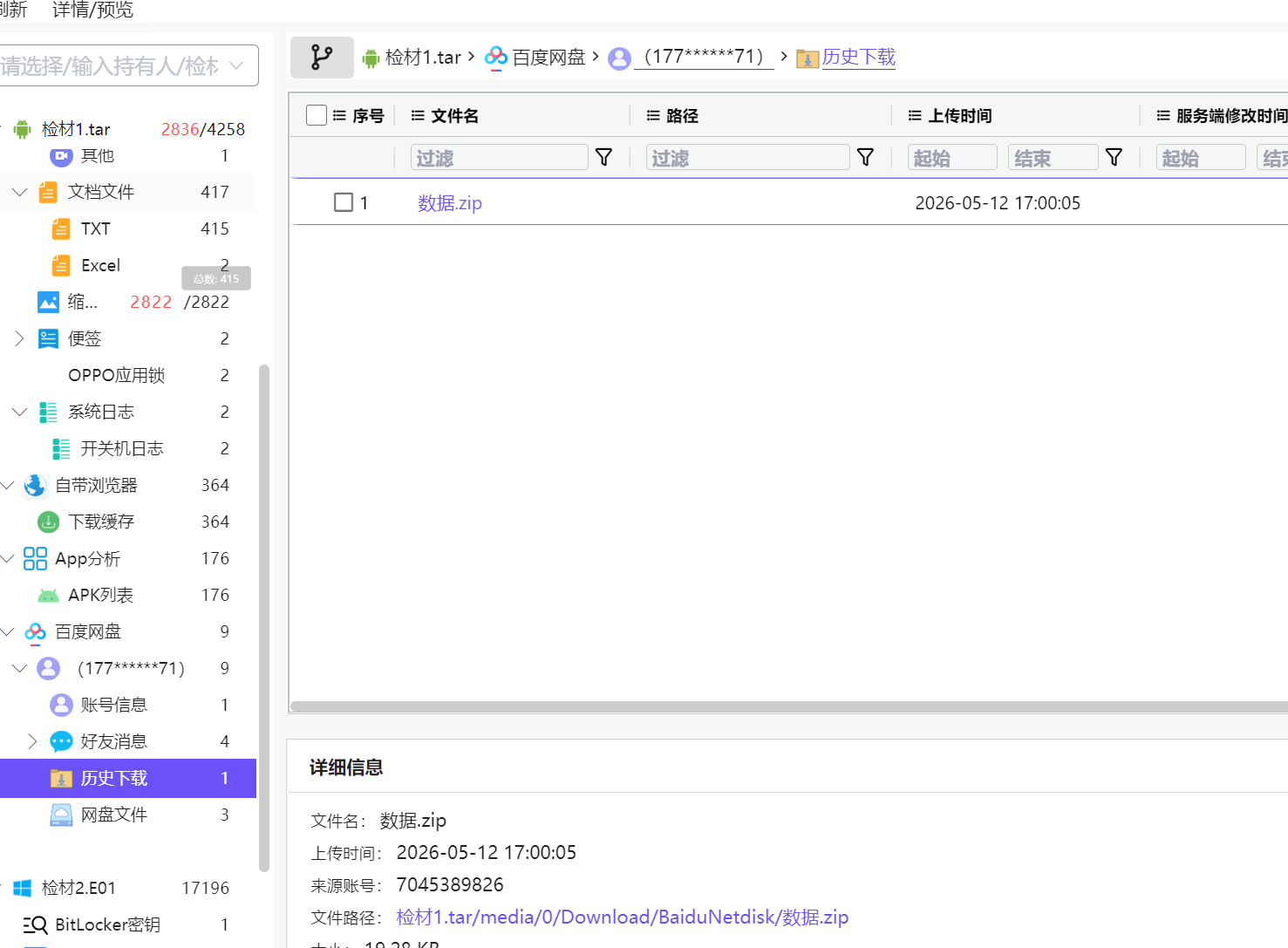Click the user avatar icon in breadcrumb
1288x948 pixels.
point(619,58)
